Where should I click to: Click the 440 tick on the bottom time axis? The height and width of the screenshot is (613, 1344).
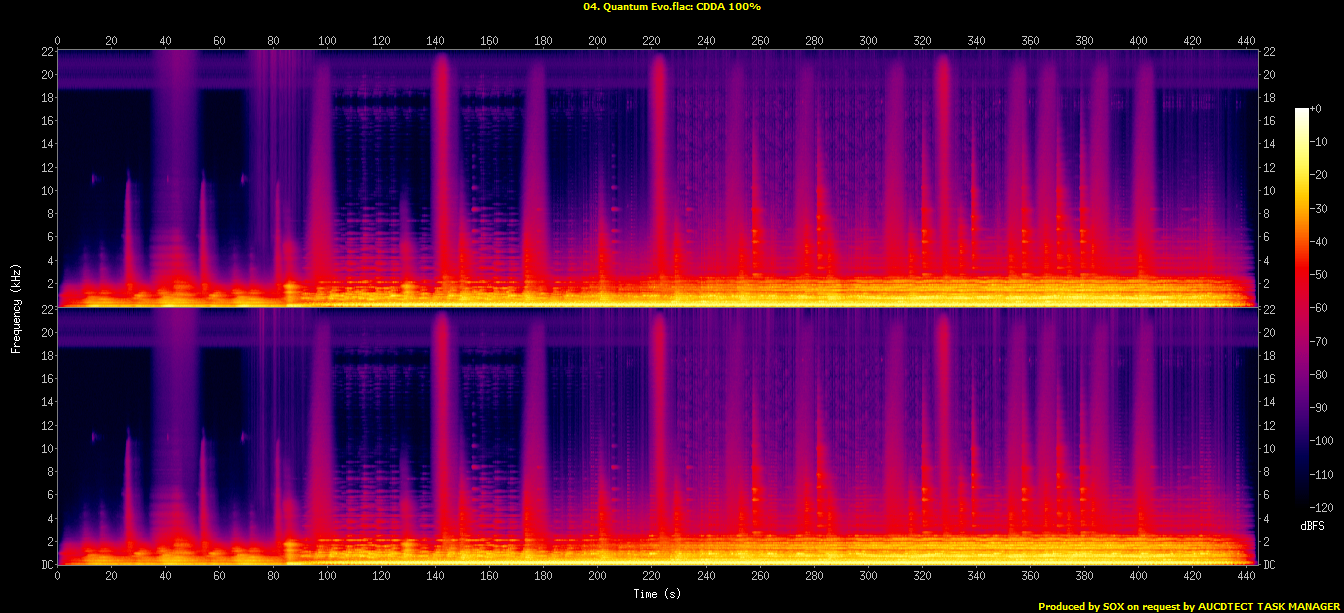(x=1246, y=576)
